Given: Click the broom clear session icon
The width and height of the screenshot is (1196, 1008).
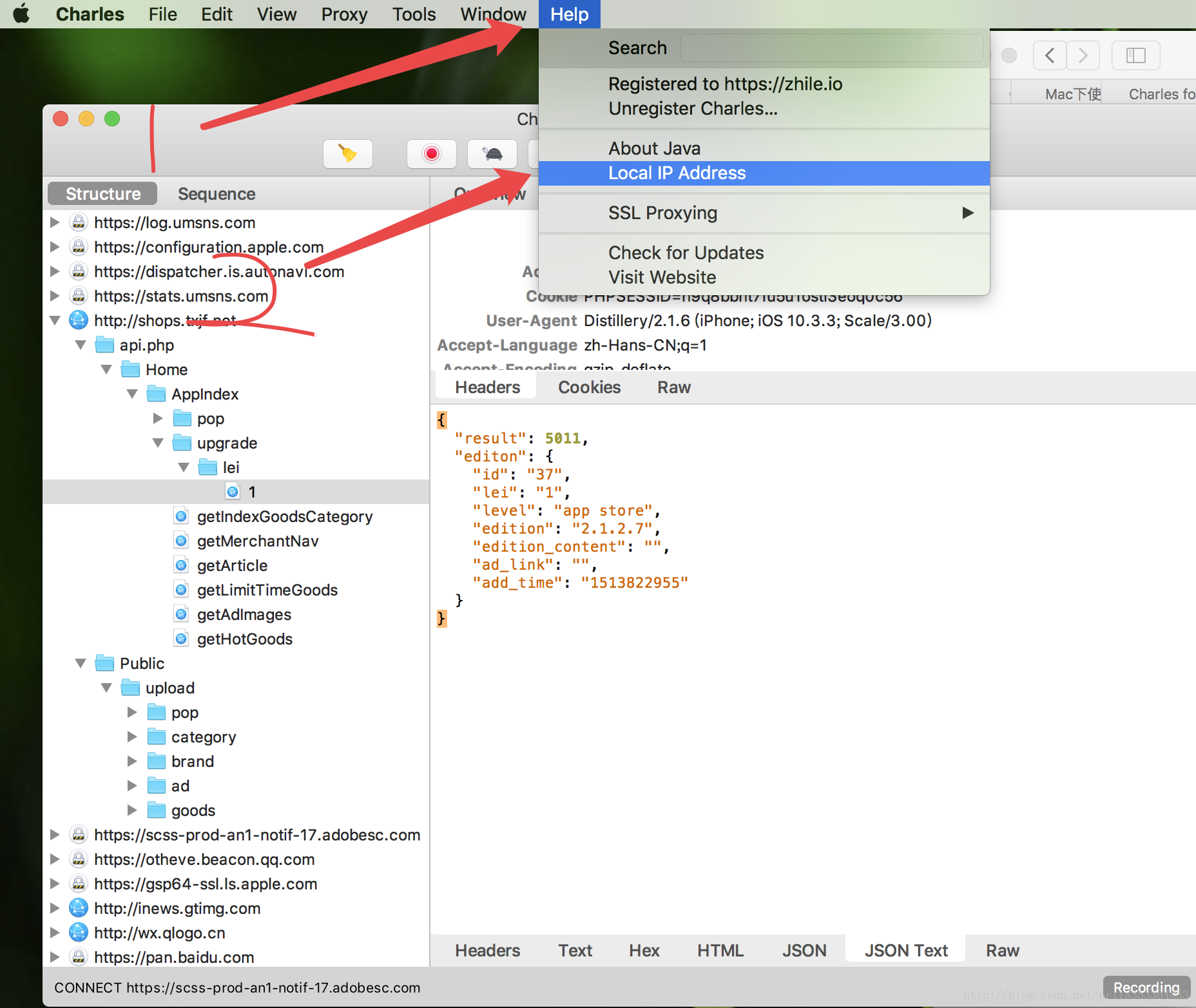Looking at the screenshot, I should click(x=348, y=154).
